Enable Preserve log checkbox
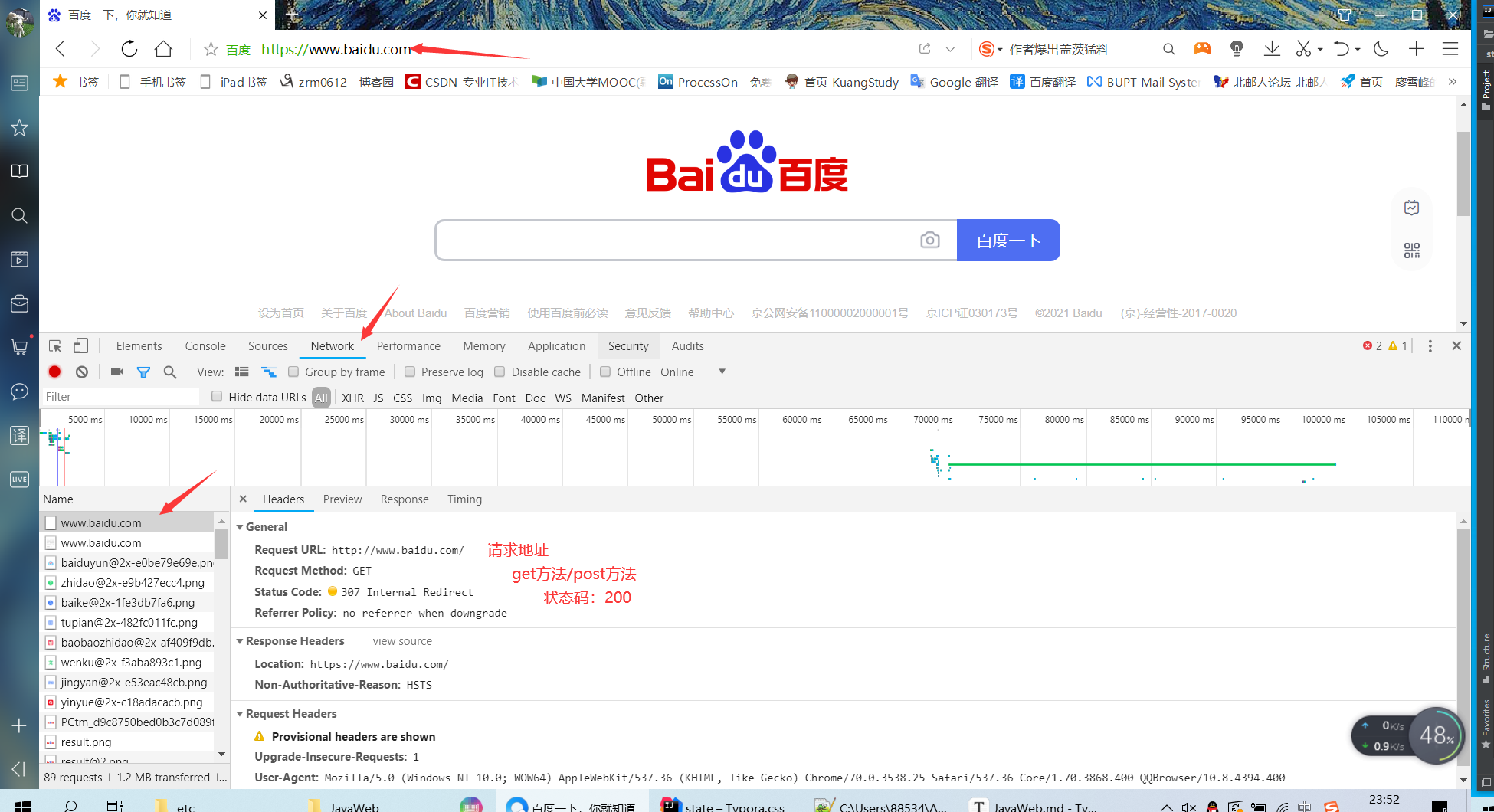This screenshot has width=1494, height=812. point(410,372)
